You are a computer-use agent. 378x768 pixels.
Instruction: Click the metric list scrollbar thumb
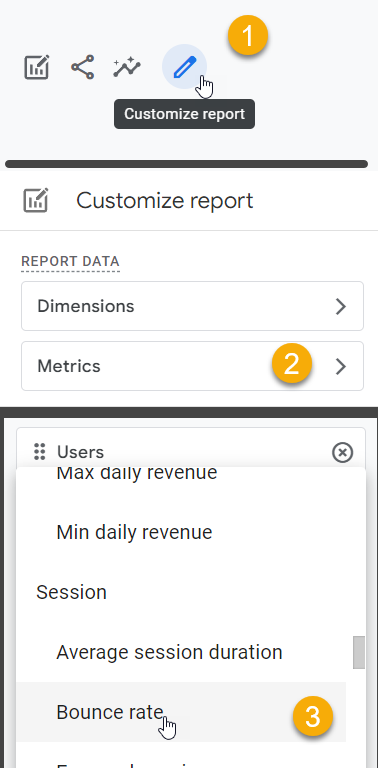coord(359,652)
